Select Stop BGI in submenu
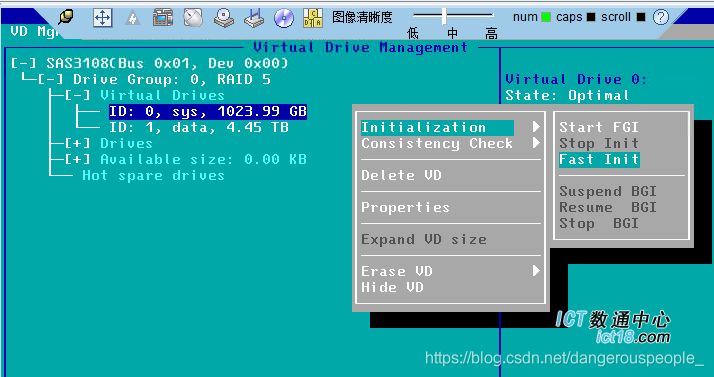The width and height of the screenshot is (714, 377). click(599, 224)
